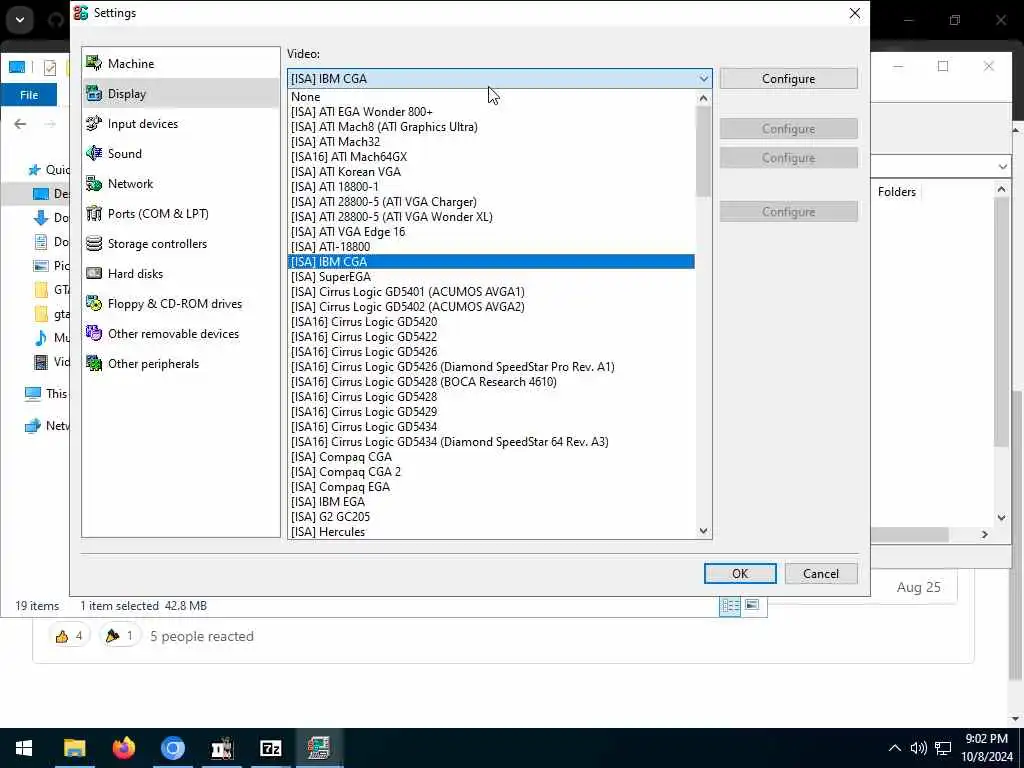Select [ISA] ATI 28800-5 (ATI VGA Charger)
1024x768 pixels.
tap(491, 202)
